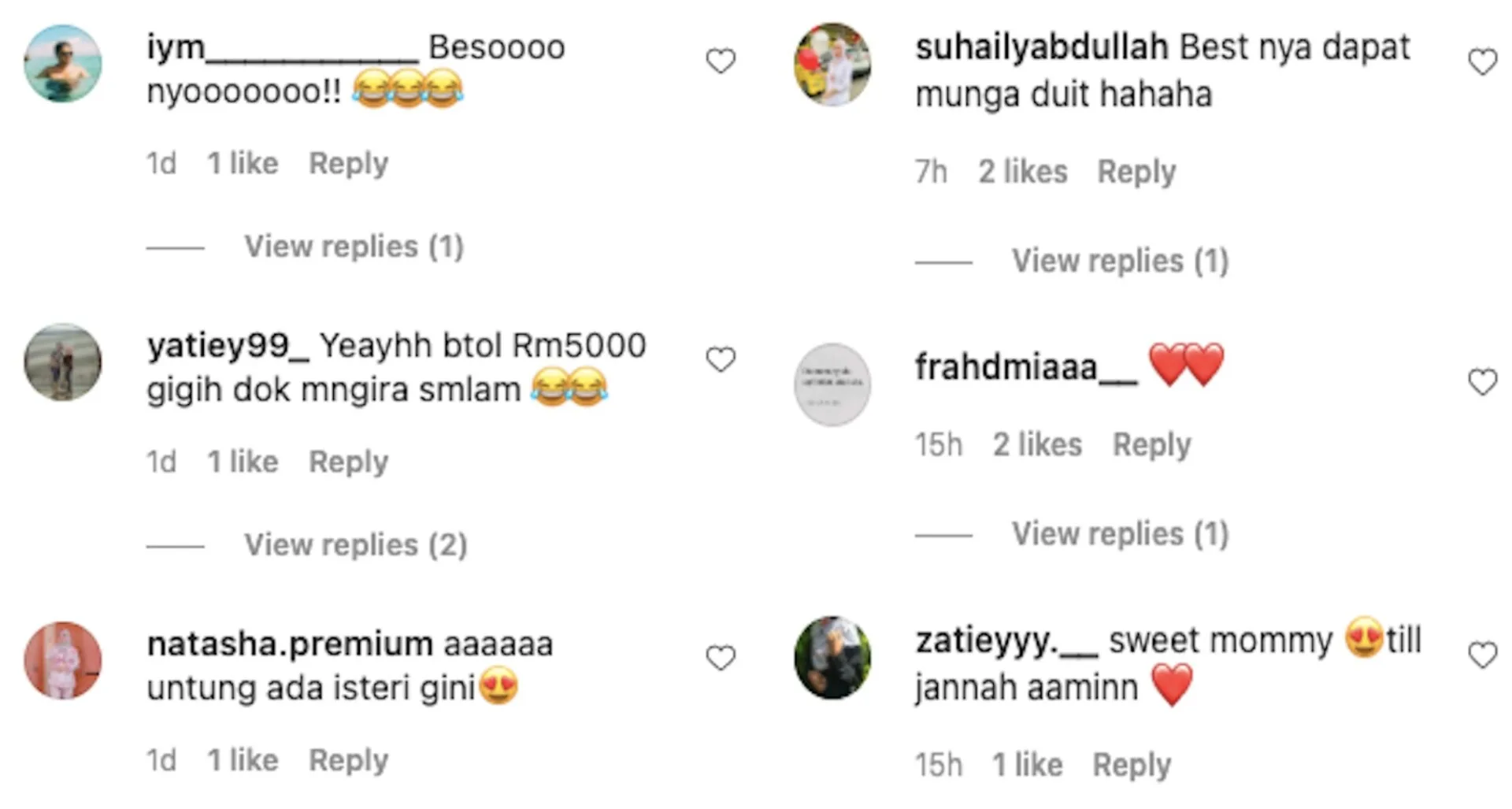Image resolution: width=1512 pixels, height=809 pixels.
Task: Expand View replies (2) under yatiey99_
Action: [x=355, y=545]
